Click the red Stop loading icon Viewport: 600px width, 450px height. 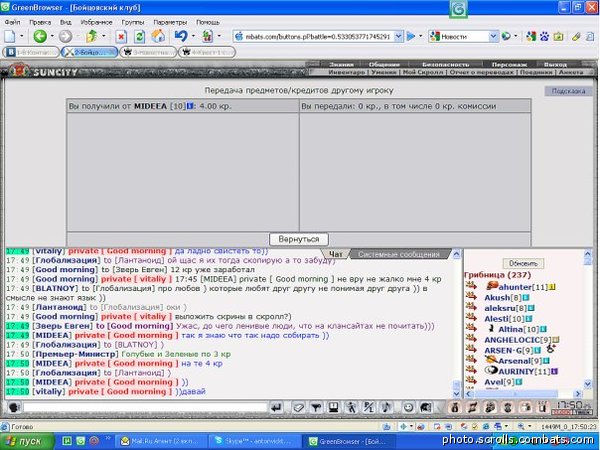(121, 37)
